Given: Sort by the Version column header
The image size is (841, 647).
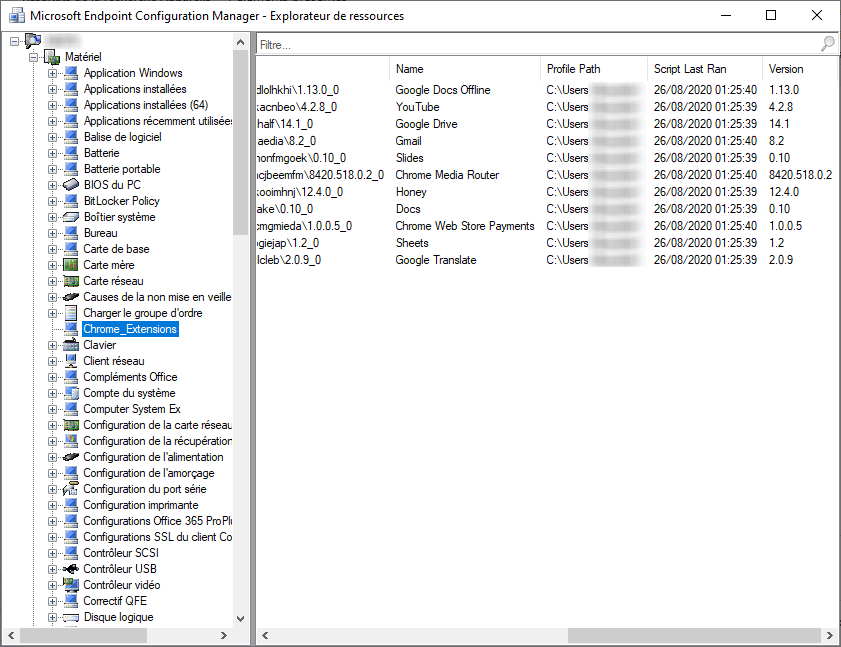Looking at the screenshot, I should click(799, 69).
